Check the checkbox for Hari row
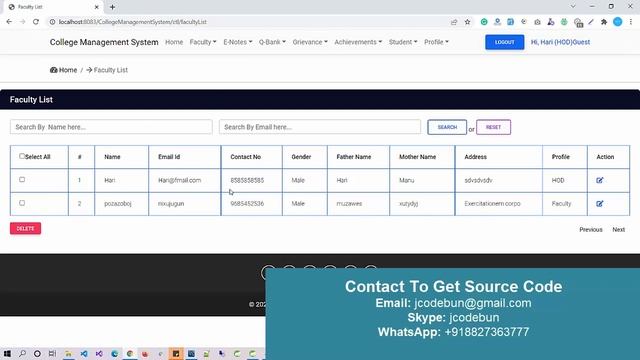The height and width of the screenshot is (360, 640). (x=22, y=179)
